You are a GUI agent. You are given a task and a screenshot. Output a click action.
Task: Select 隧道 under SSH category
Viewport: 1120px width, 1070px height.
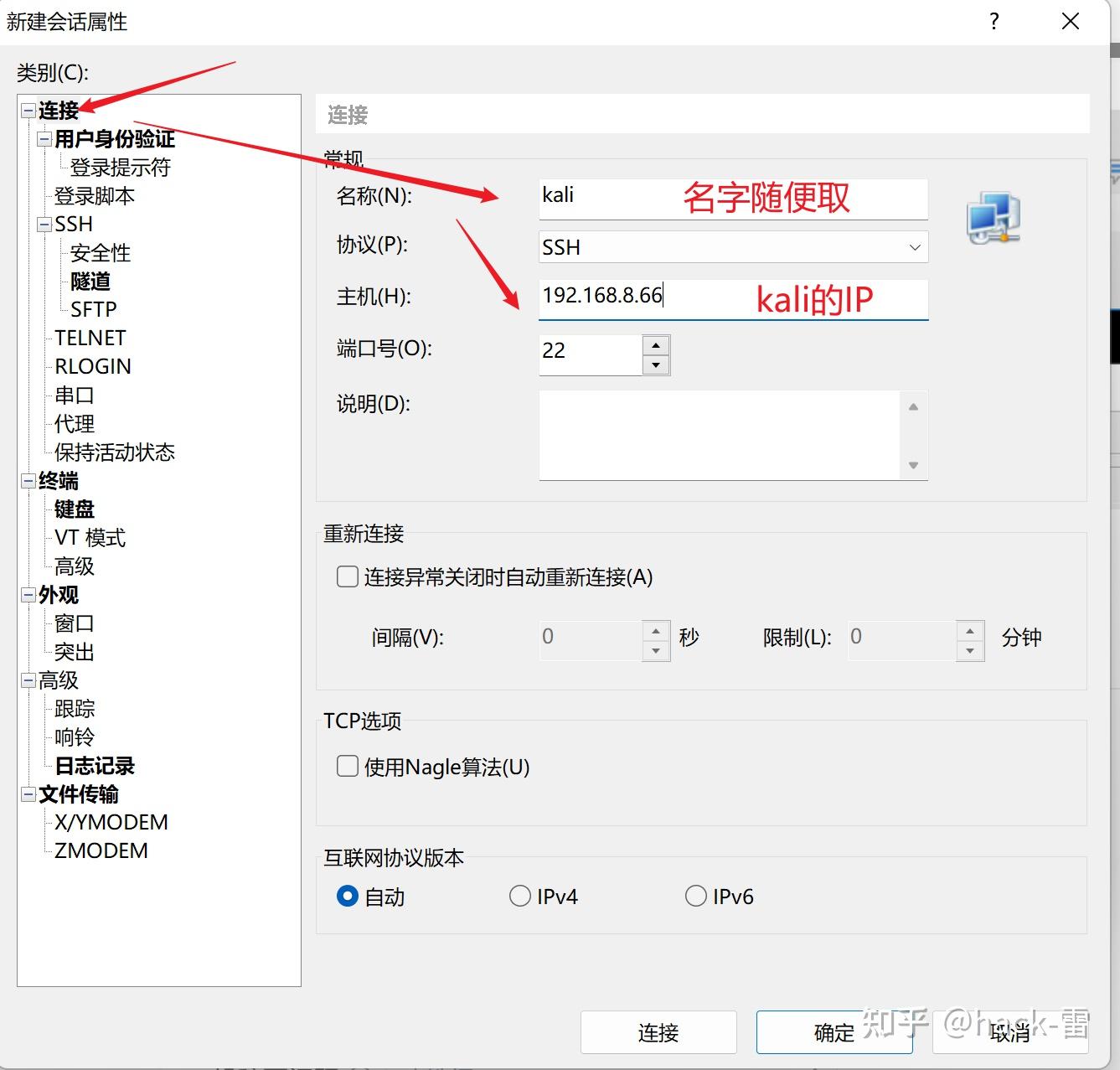90,282
